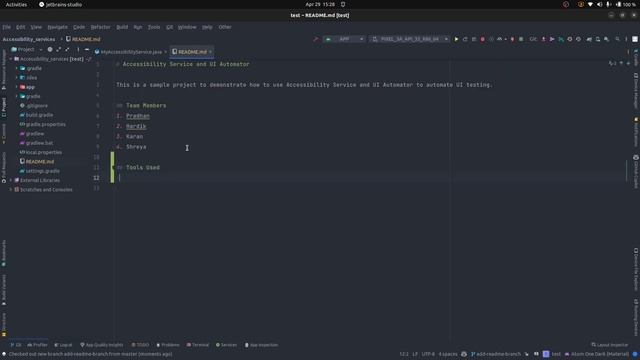640x360 pixels.
Task: Expand the .idea folder in the tree
Action: tap(17, 78)
